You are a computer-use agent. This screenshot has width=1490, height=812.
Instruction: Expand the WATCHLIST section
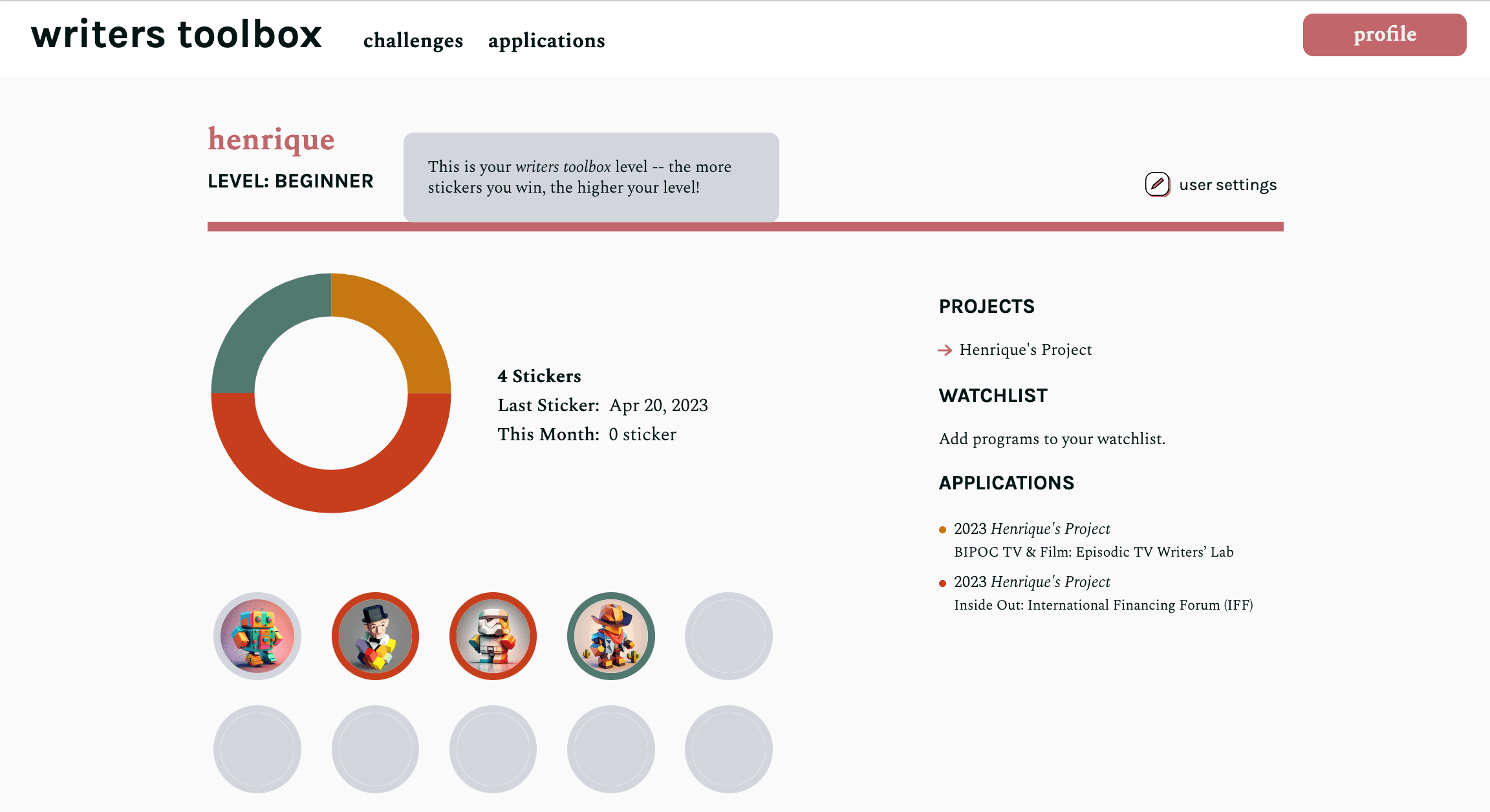pyautogui.click(x=993, y=396)
